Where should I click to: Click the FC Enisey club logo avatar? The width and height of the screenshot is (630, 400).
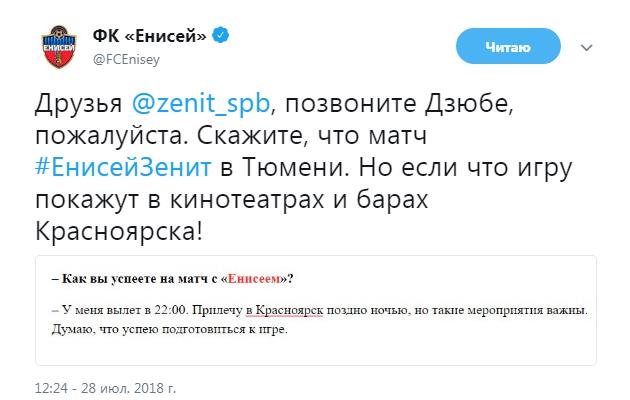59,49
